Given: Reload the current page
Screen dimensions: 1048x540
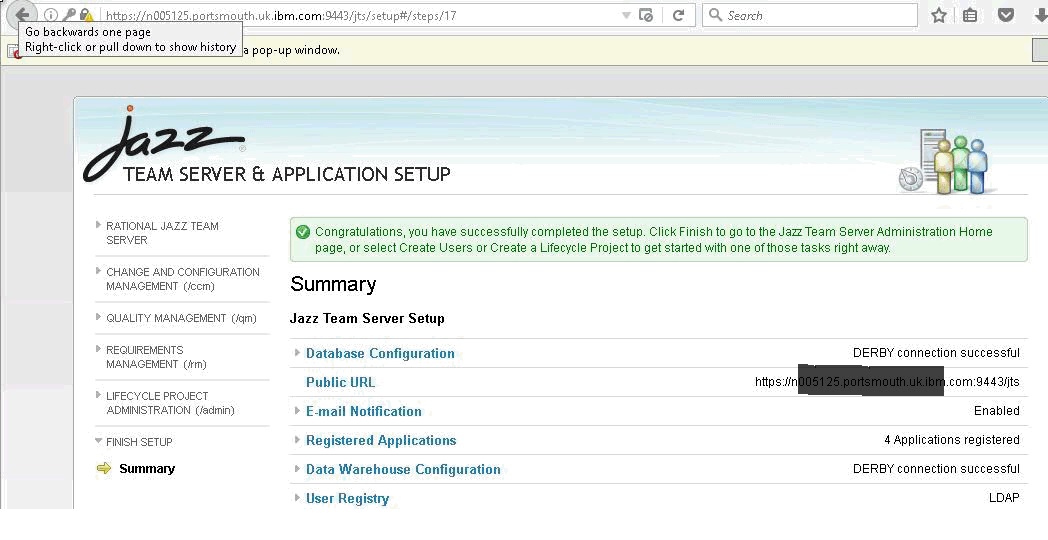Looking at the screenshot, I should tap(678, 15).
